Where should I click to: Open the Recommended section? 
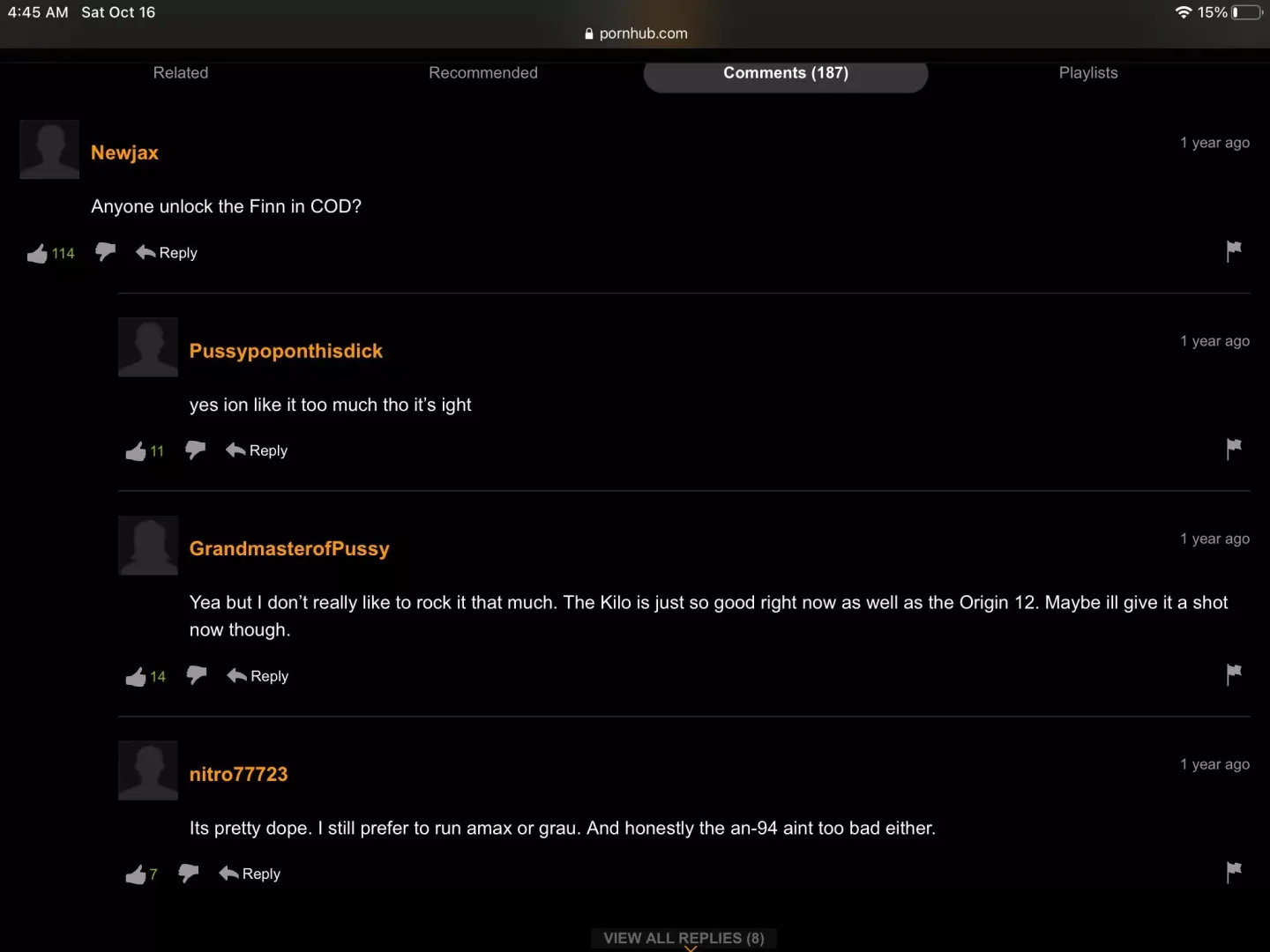click(483, 73)
